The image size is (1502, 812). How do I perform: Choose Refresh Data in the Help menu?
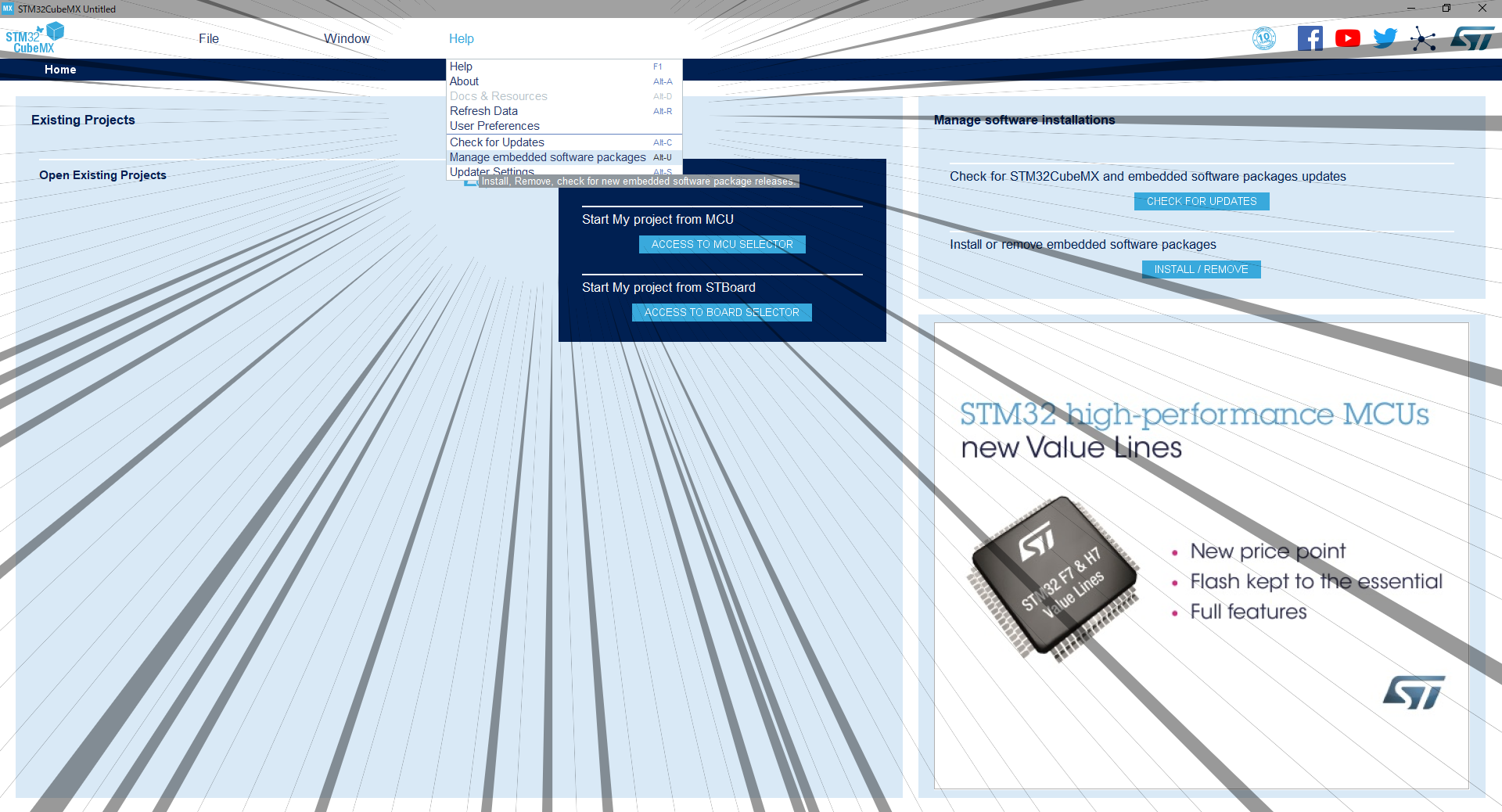click(x=483, y=110)
